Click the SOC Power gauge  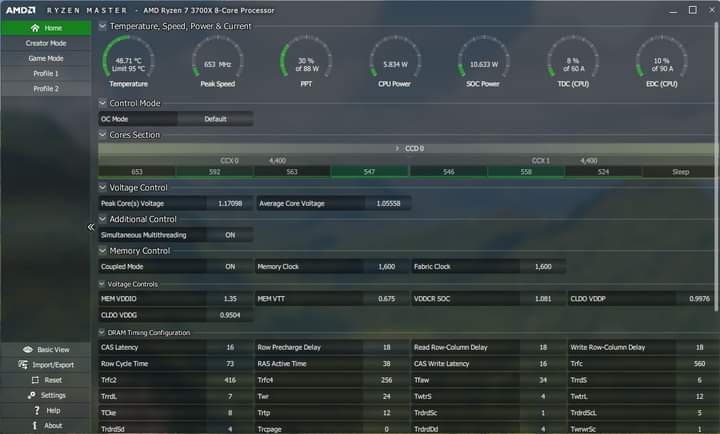coord(483,62)
